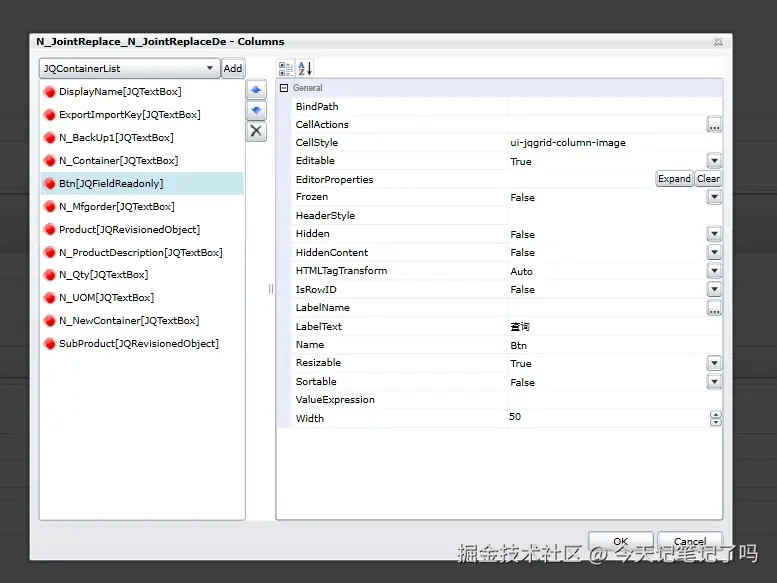Open the IsRowID value dropdown
The image size is (777, 583).
[714, 289]
